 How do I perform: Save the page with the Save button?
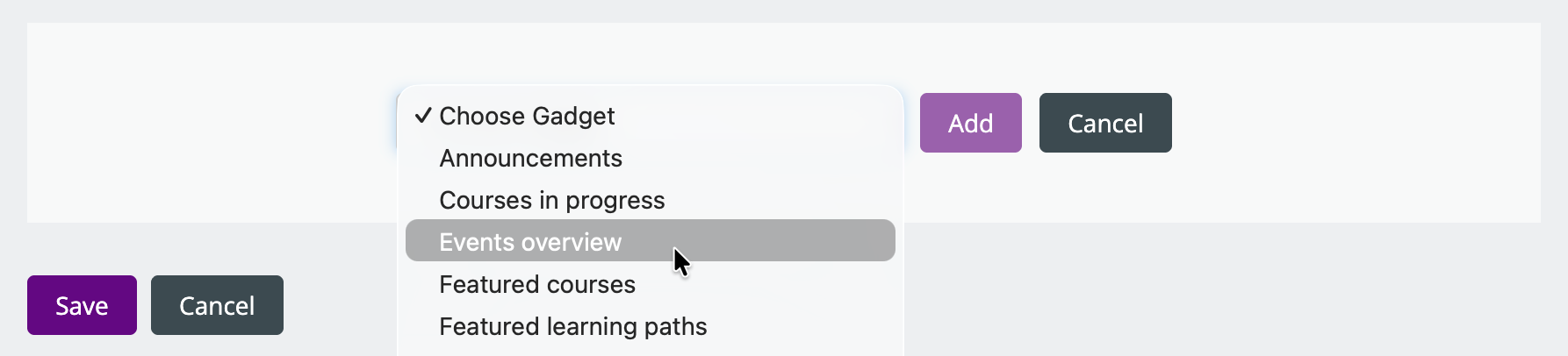pos(82,305)
